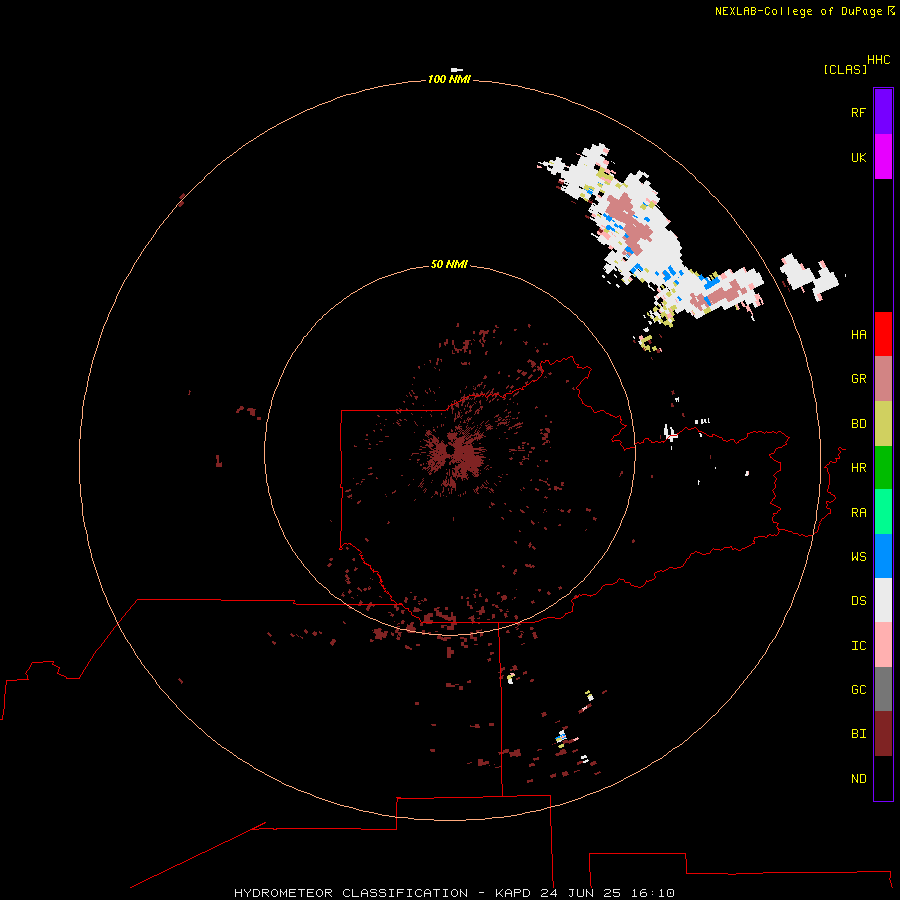The width and height of the screenshot is (900, 900).
Task: Select the GR graupel color swatch
Action: click(x=883, y=379)
